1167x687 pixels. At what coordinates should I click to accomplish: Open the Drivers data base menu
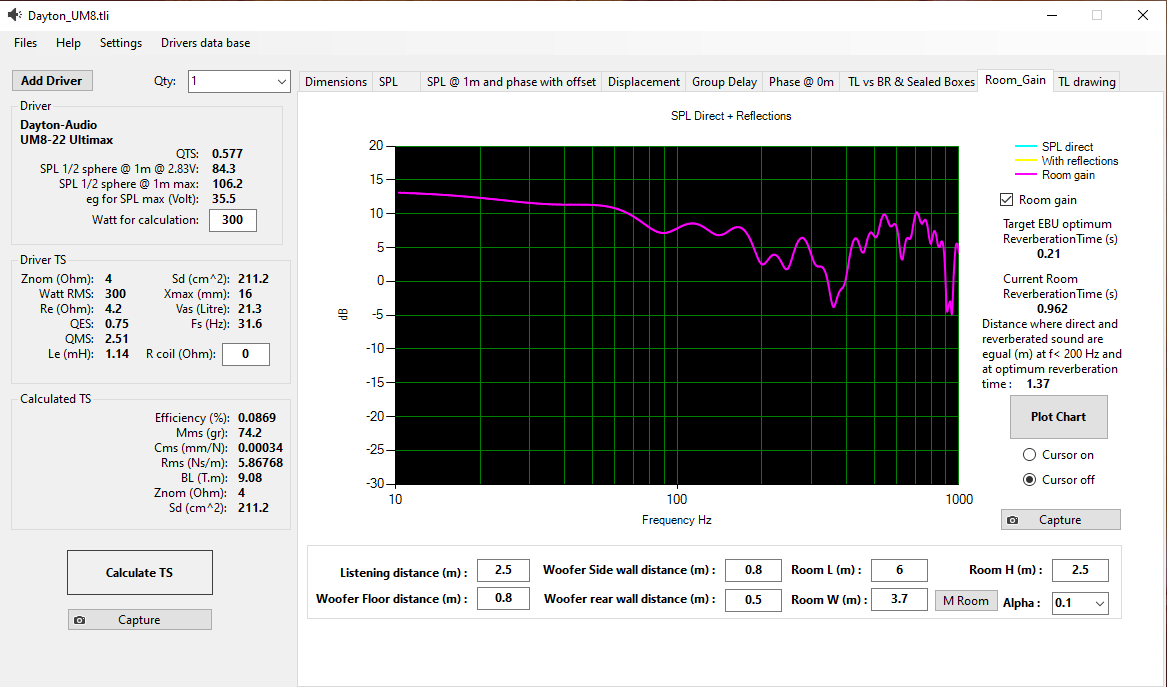tap(205, 43)
